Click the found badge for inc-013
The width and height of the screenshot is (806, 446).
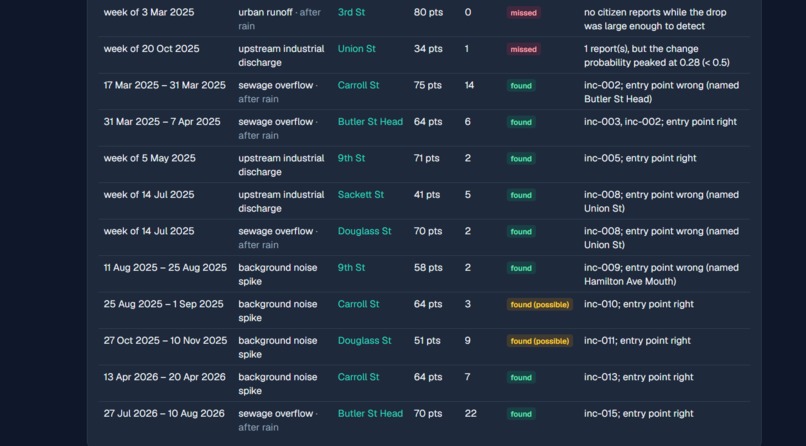click(x=521, y=378)
